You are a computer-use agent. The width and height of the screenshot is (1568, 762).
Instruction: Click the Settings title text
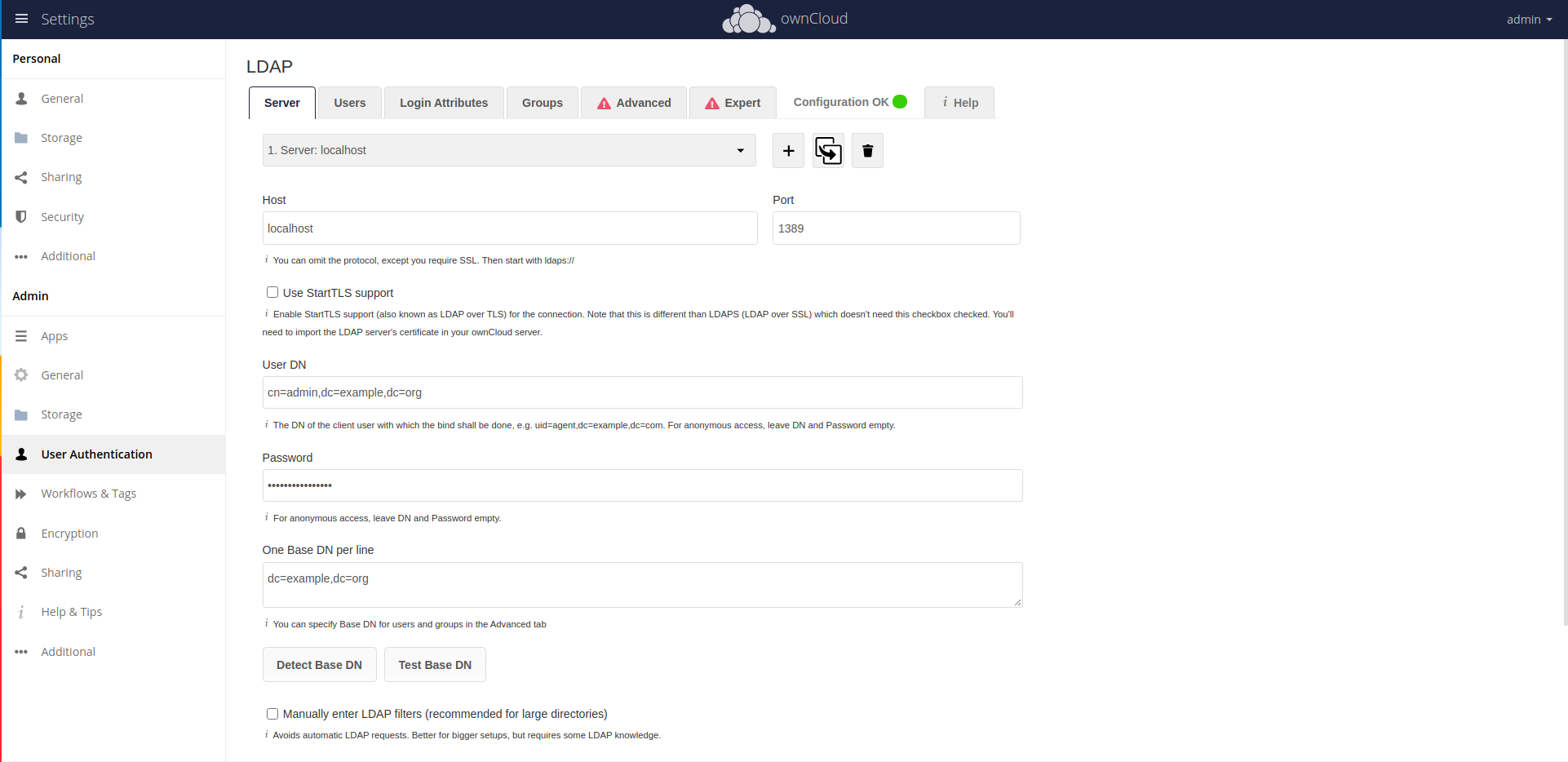pyautogui.click(x=68, y=19)
